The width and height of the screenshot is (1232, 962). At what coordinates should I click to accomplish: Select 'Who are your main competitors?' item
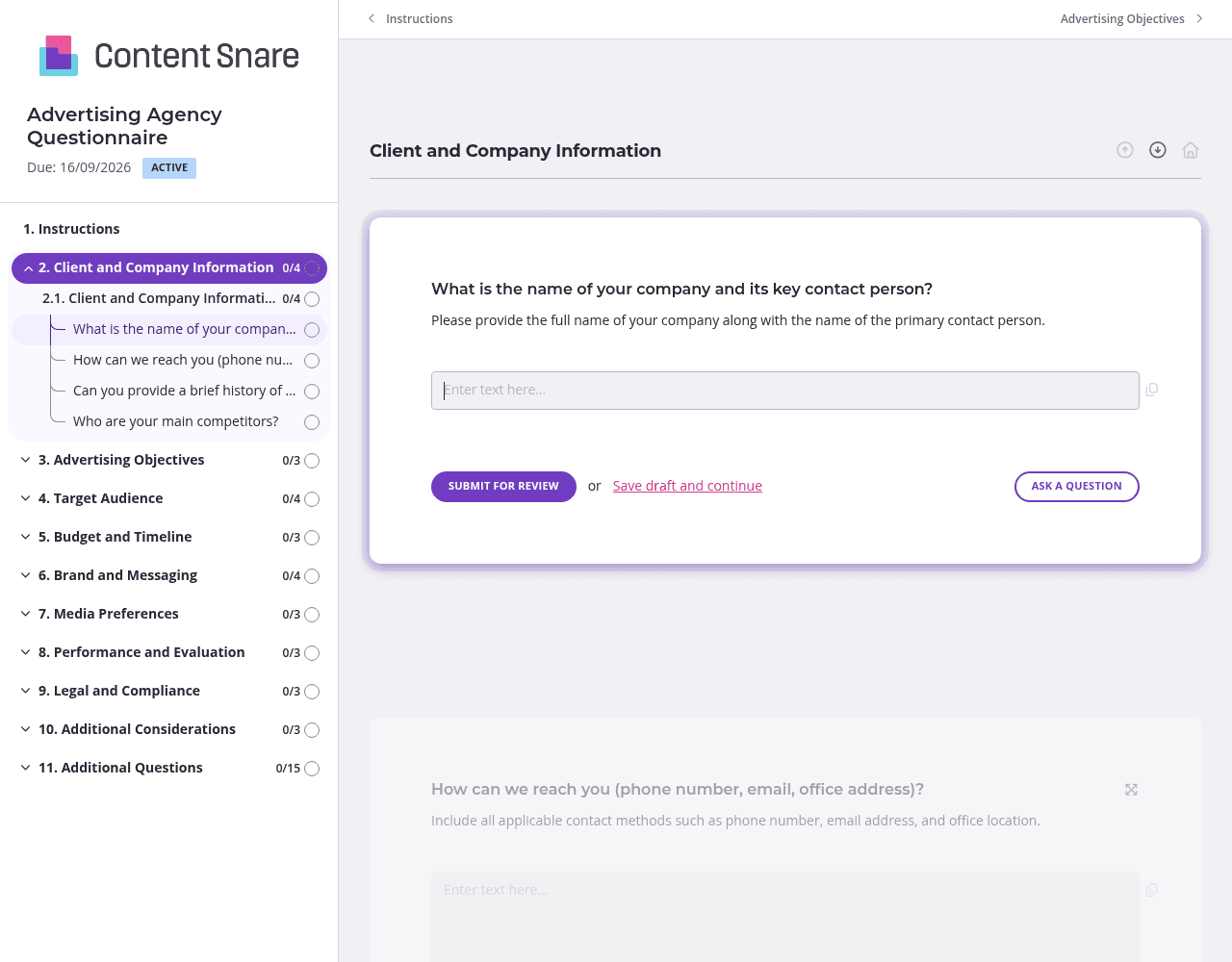point(176,421)
